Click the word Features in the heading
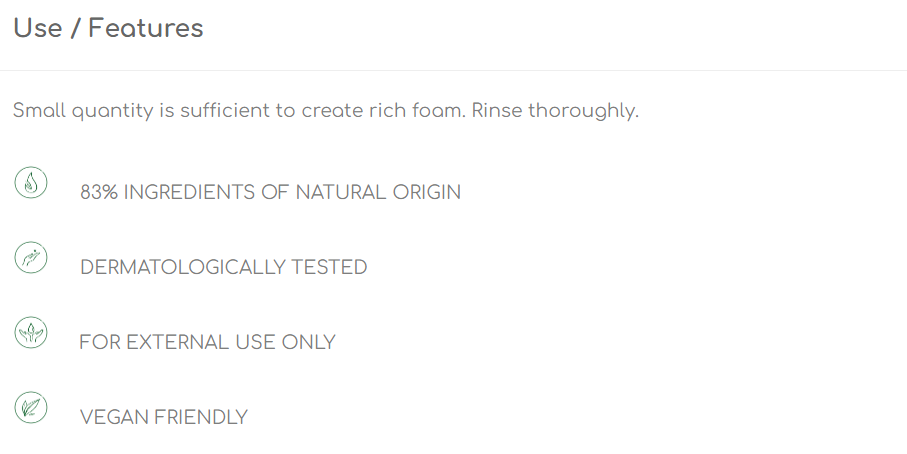 (146, 28)
